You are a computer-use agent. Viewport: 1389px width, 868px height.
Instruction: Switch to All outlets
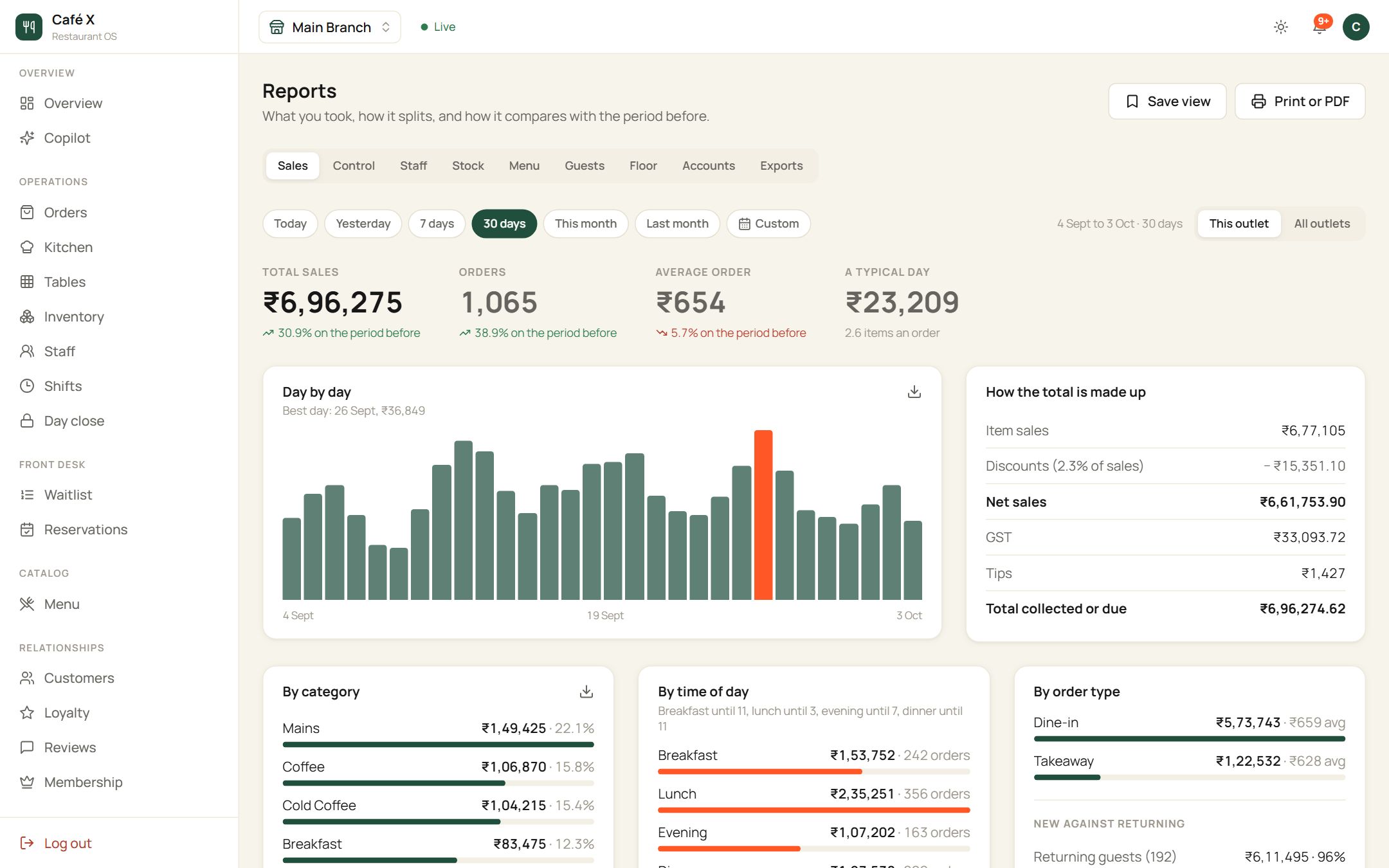pos(1322,224)
